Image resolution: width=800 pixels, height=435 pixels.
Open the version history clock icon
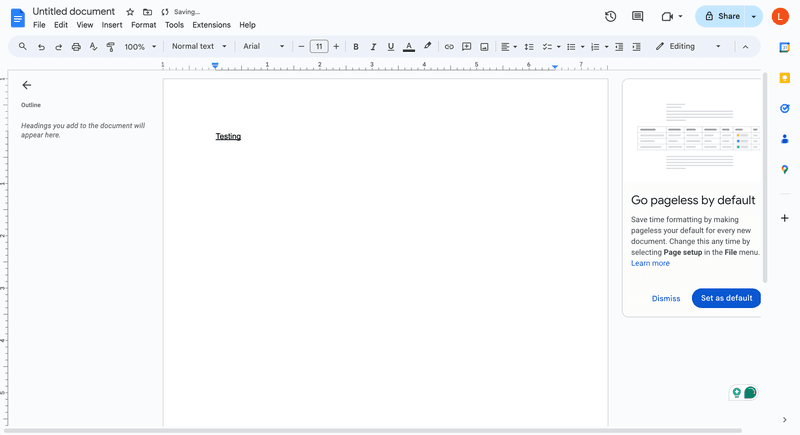[610, 16]
